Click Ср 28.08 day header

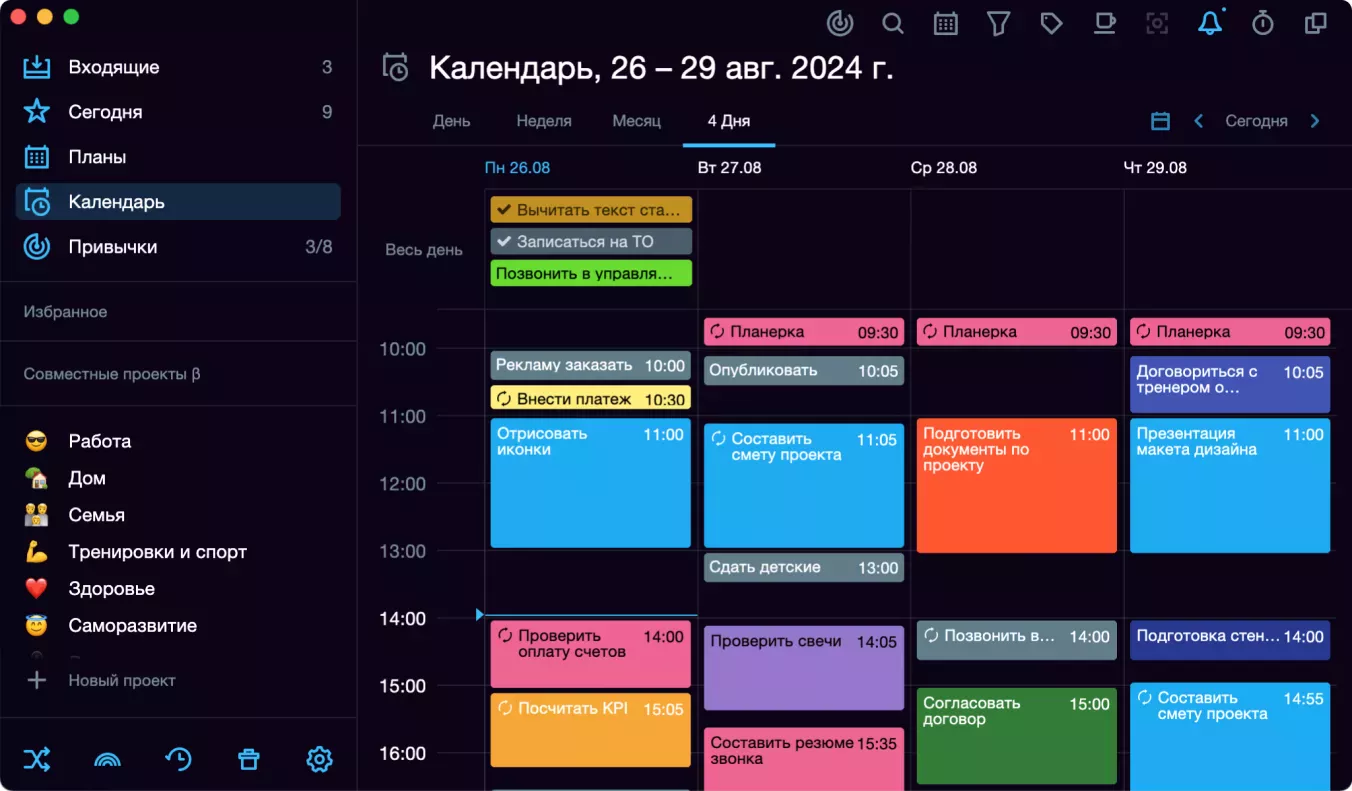[944, 167]
